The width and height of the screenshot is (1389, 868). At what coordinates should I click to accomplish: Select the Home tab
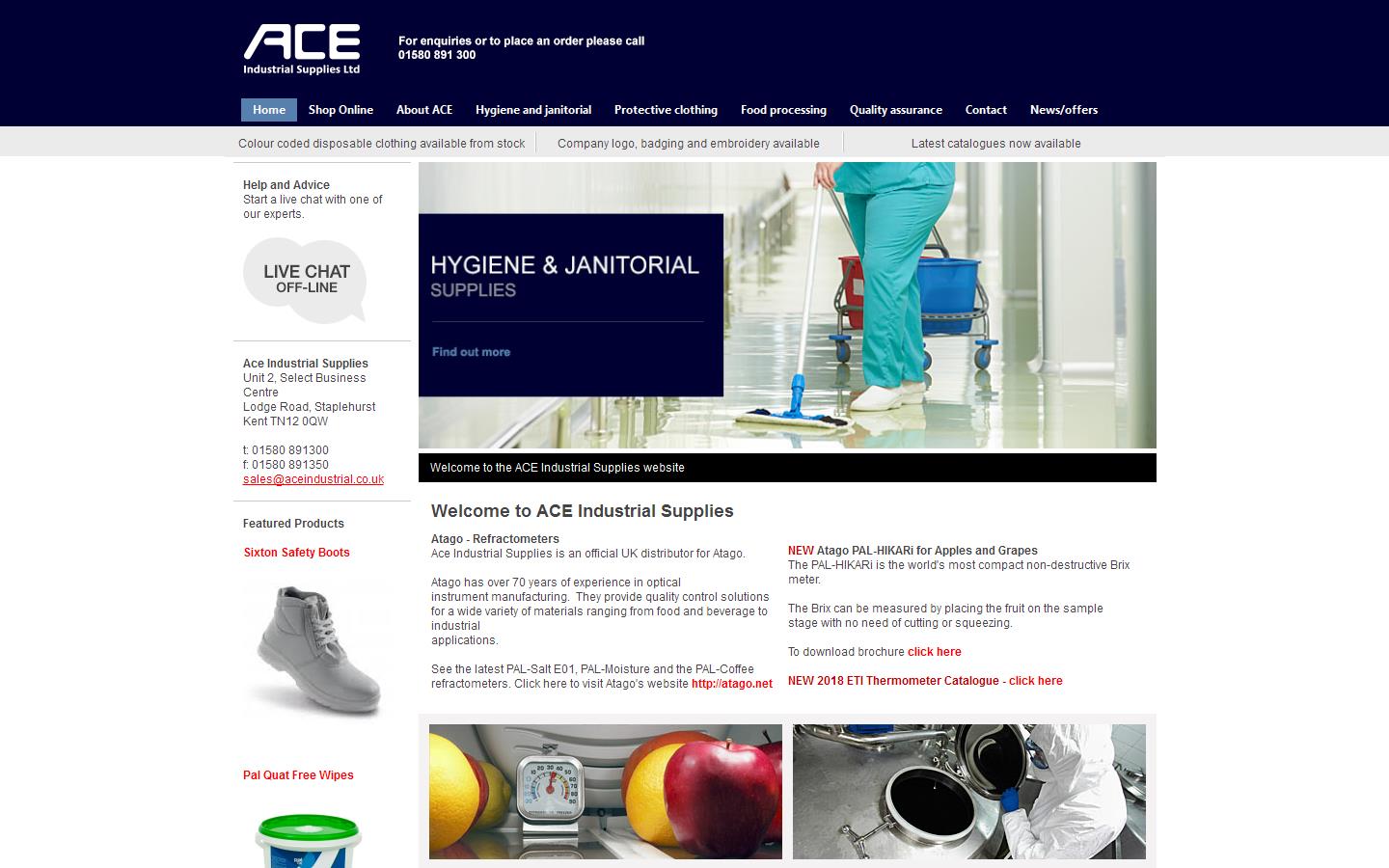[x=268, y=109]
